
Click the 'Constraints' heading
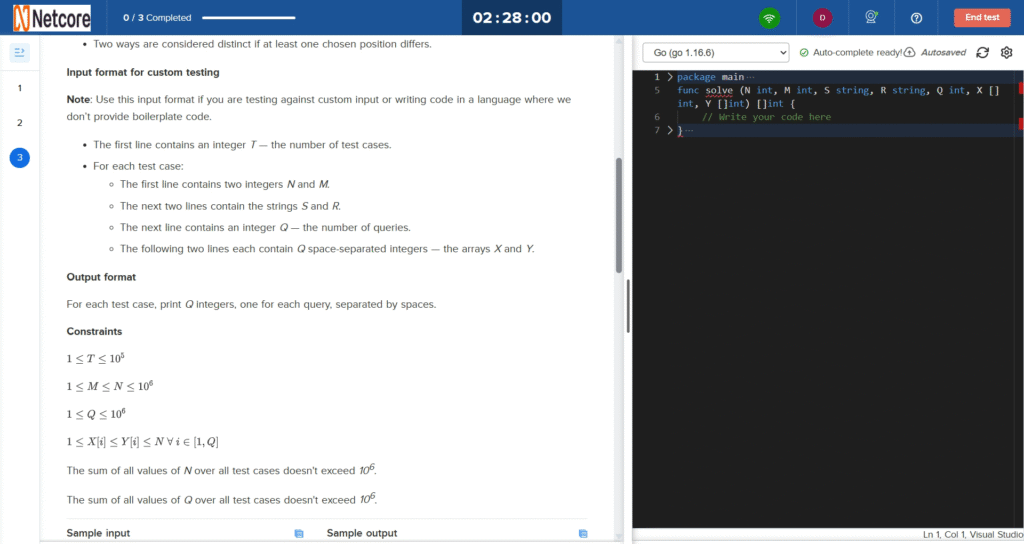94,331
